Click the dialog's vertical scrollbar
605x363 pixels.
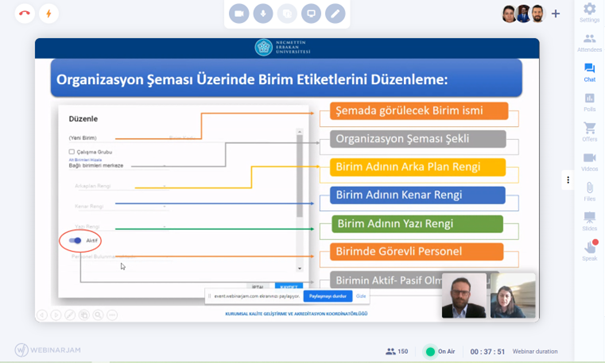click(299, 201)
